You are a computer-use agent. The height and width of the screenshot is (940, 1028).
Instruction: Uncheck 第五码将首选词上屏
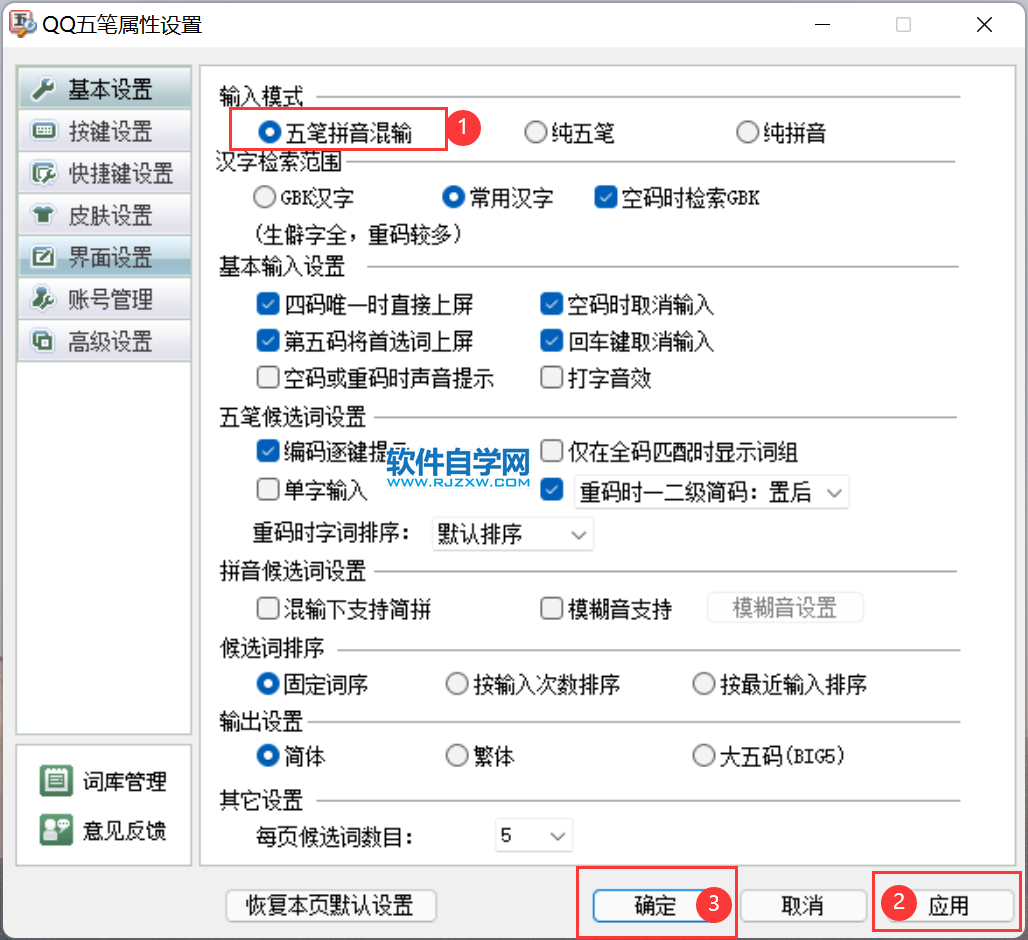[x=267, y=340]
